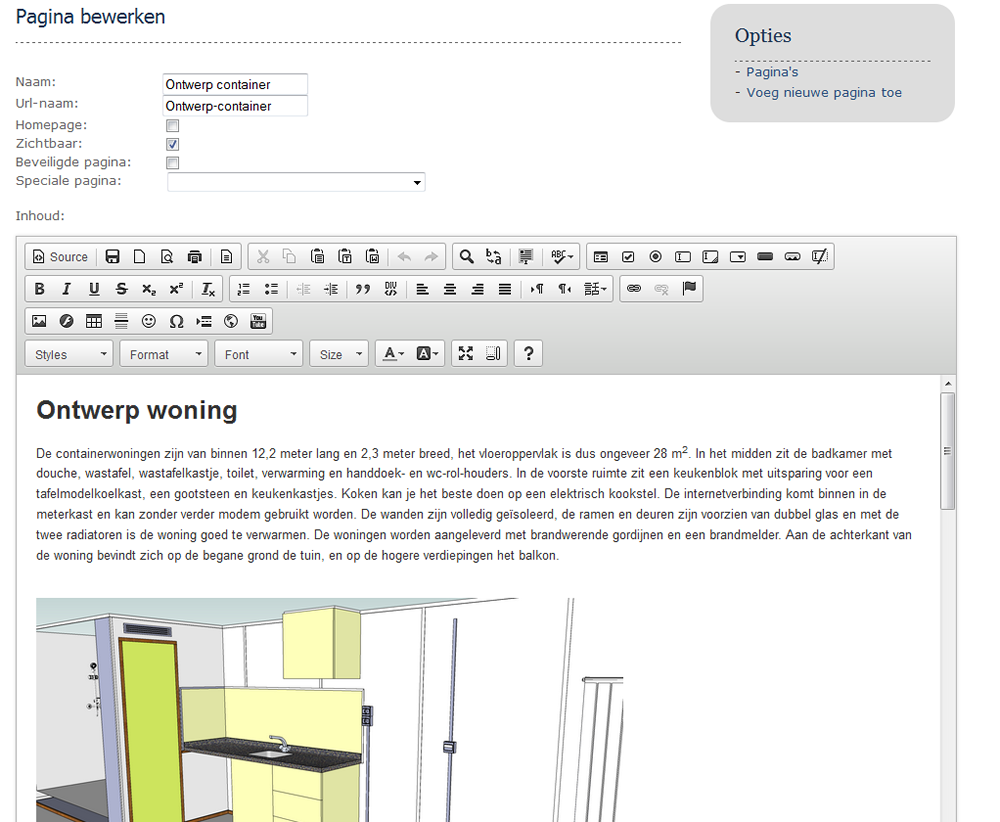Click Voeg nieuwe pagina toe link
1000x822 pixels.
(824, 93)
